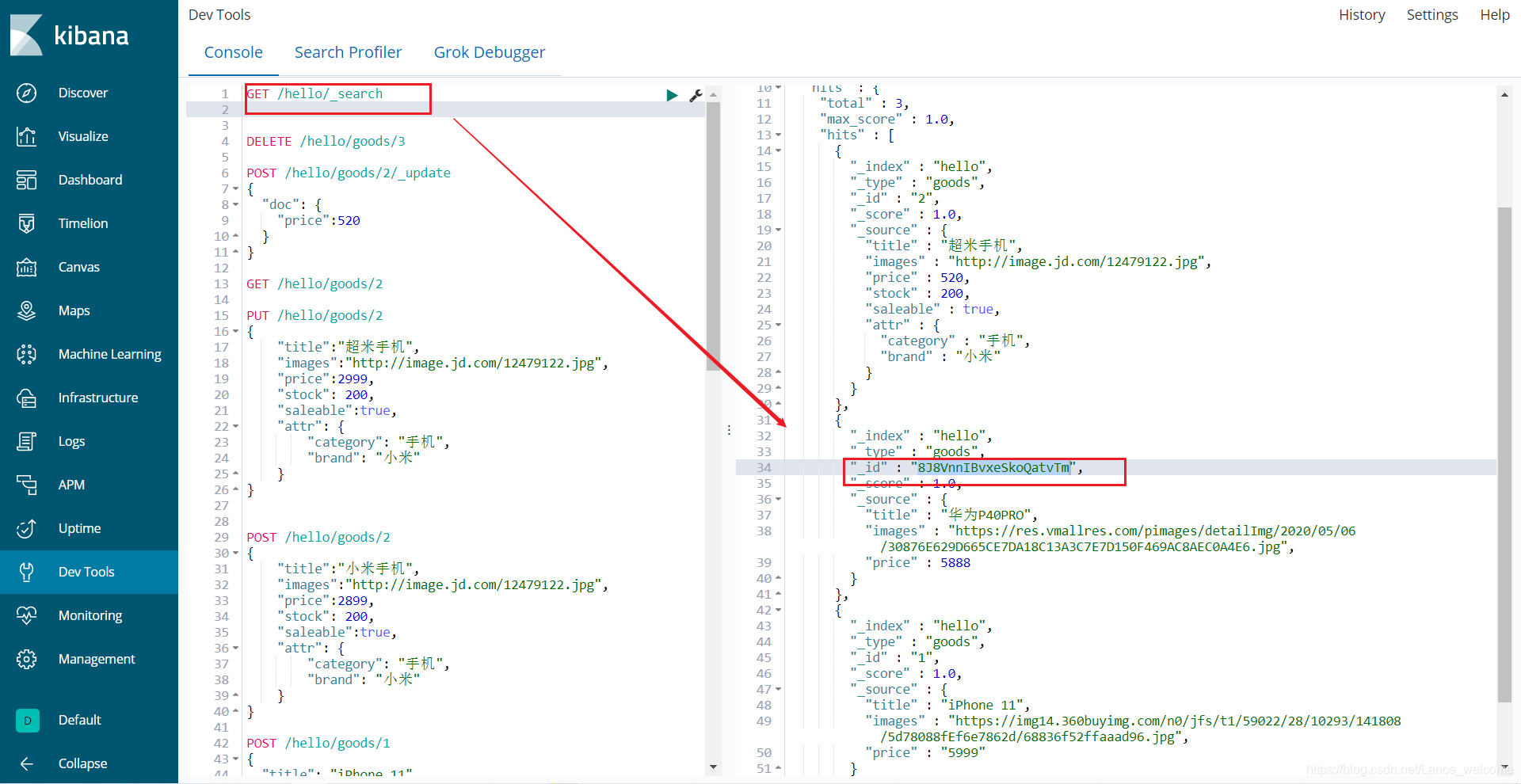Open Help in top menu
Viewport: 1521px width, 784px height.
coord(1495,15)
